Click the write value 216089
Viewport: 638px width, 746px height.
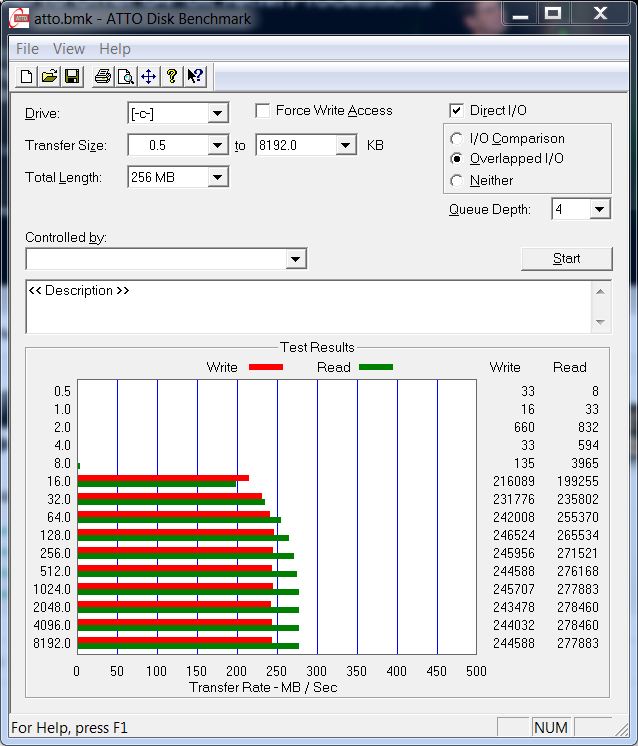514,481
